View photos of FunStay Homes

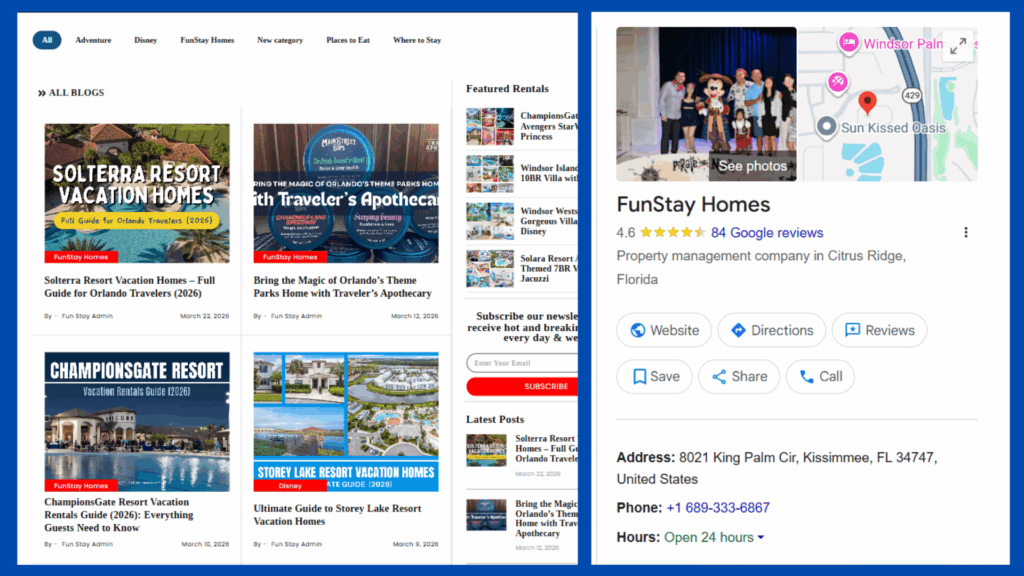point(751,166)
